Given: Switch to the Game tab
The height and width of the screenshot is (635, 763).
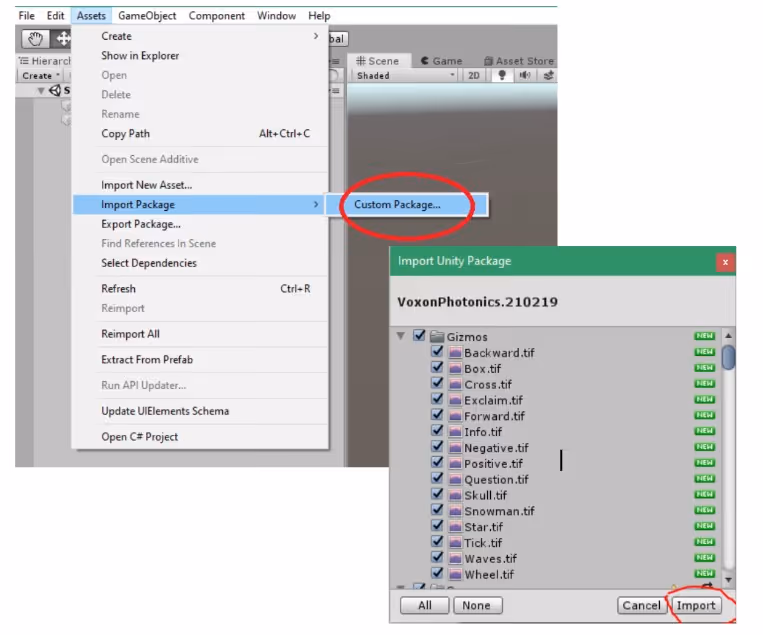Looking at the screenshot, I should tap(442, 61).
